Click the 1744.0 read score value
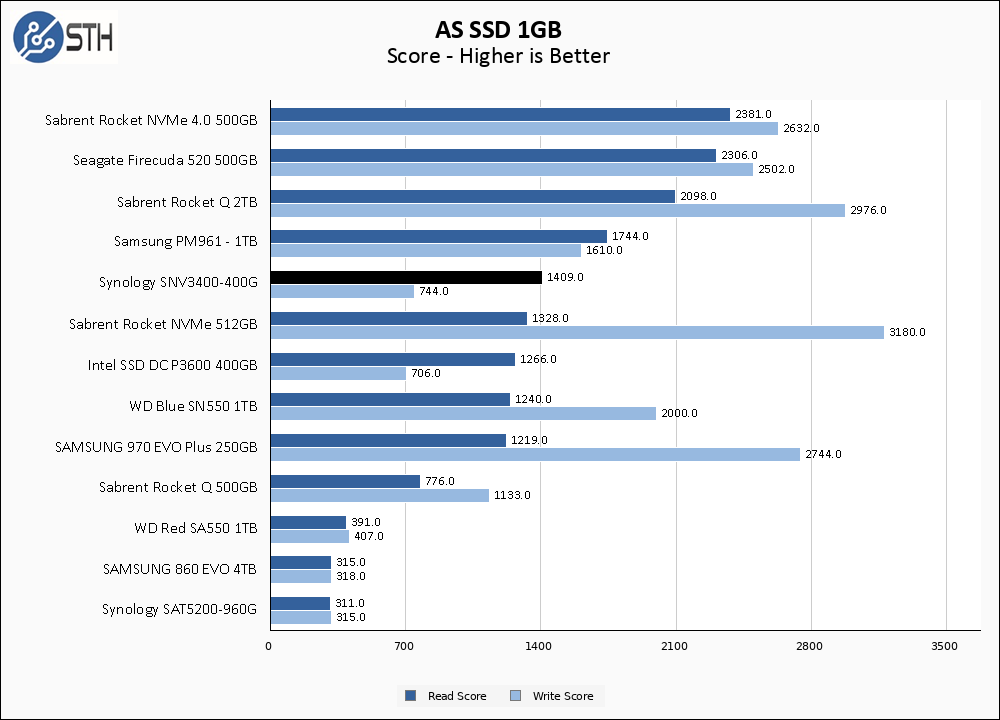This screenshot has height=720, width=1000. (630, 236)
